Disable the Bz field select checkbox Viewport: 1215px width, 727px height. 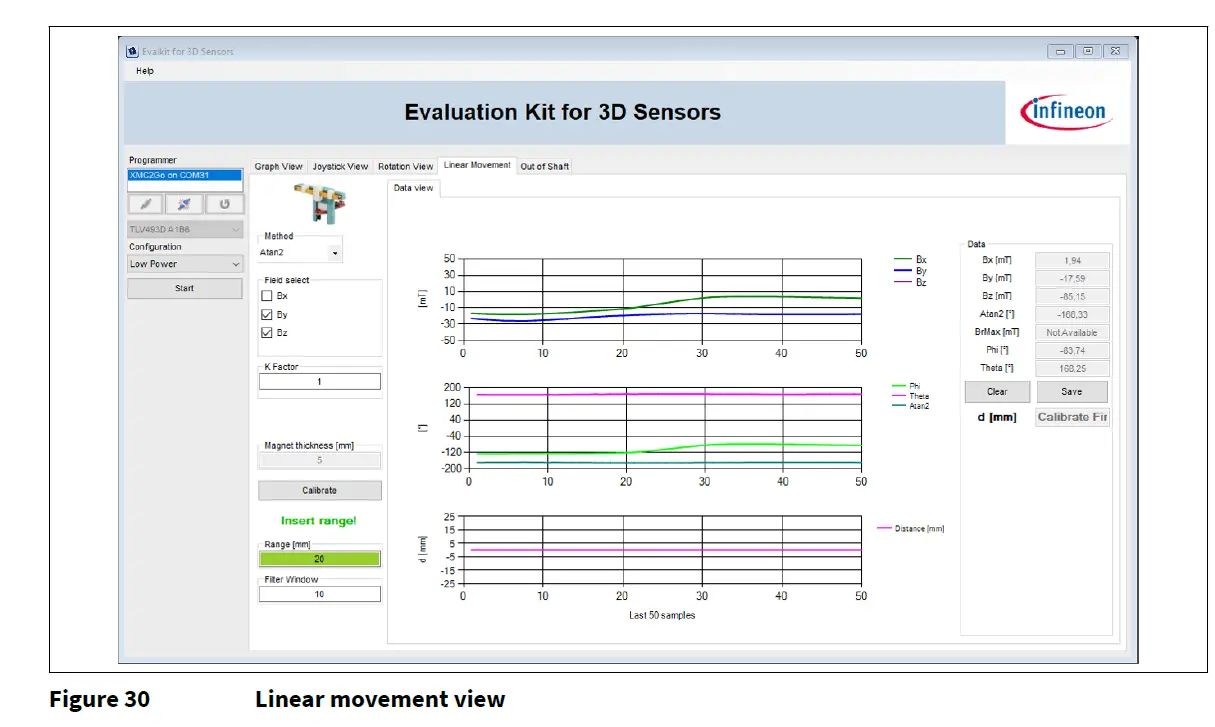click(267, 332)
